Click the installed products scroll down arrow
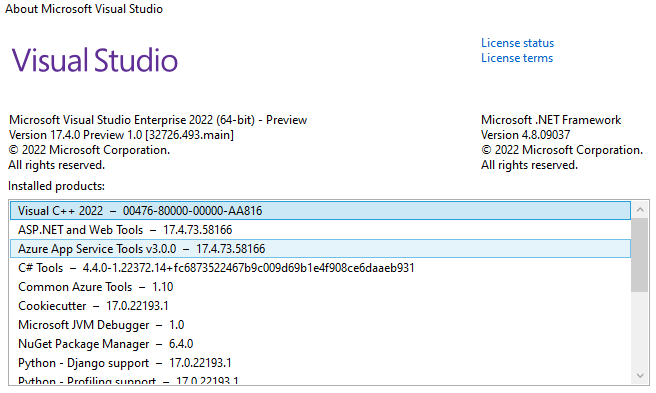Screen dimensions: 656x393 pyautogui.click(x=640, y=375)
